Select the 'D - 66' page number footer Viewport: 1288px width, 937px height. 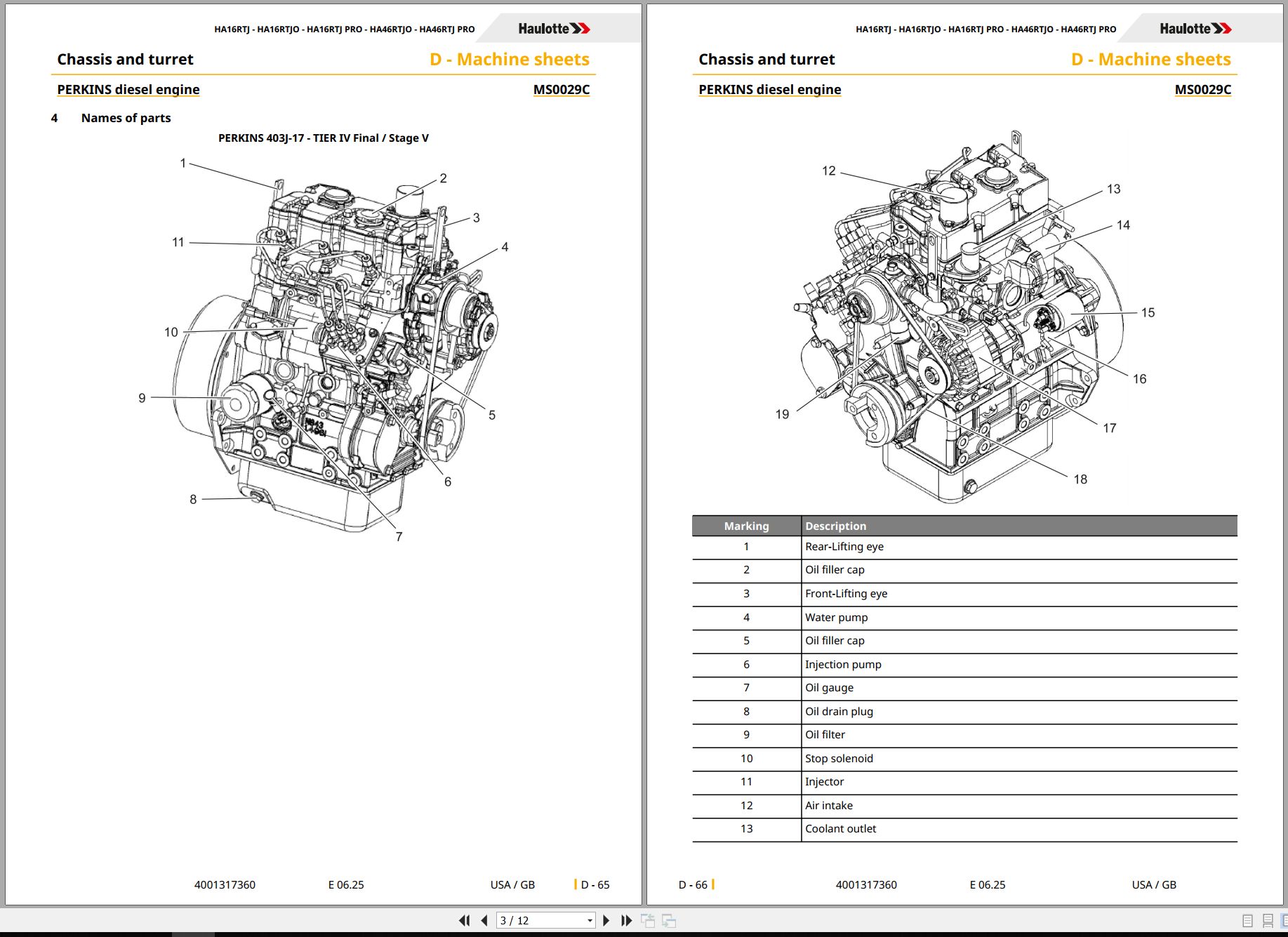click(693, 885)
